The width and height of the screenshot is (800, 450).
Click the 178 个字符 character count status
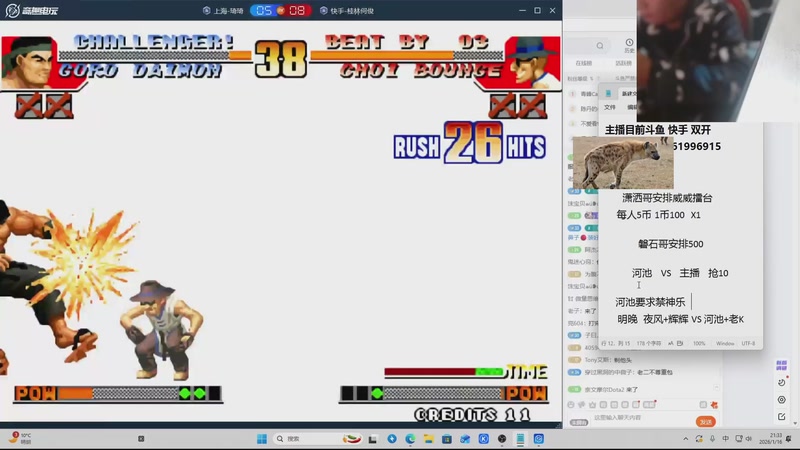pyautogui.click(x=648, y=343)
